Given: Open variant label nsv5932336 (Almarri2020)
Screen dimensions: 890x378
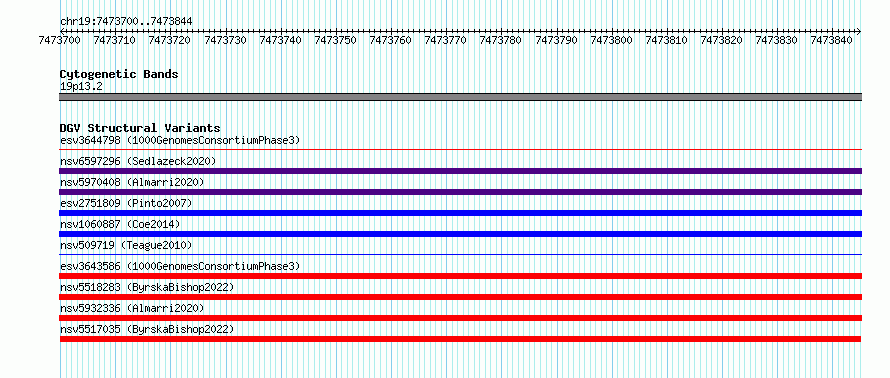Looking at the screenshot, I should pos(132,308).
